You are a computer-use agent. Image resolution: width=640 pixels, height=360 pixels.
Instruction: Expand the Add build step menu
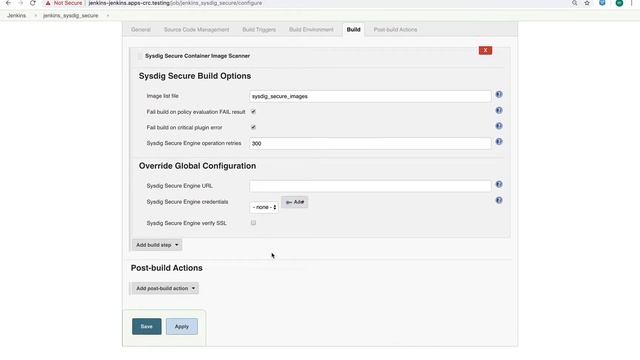(x=157, y=245)
